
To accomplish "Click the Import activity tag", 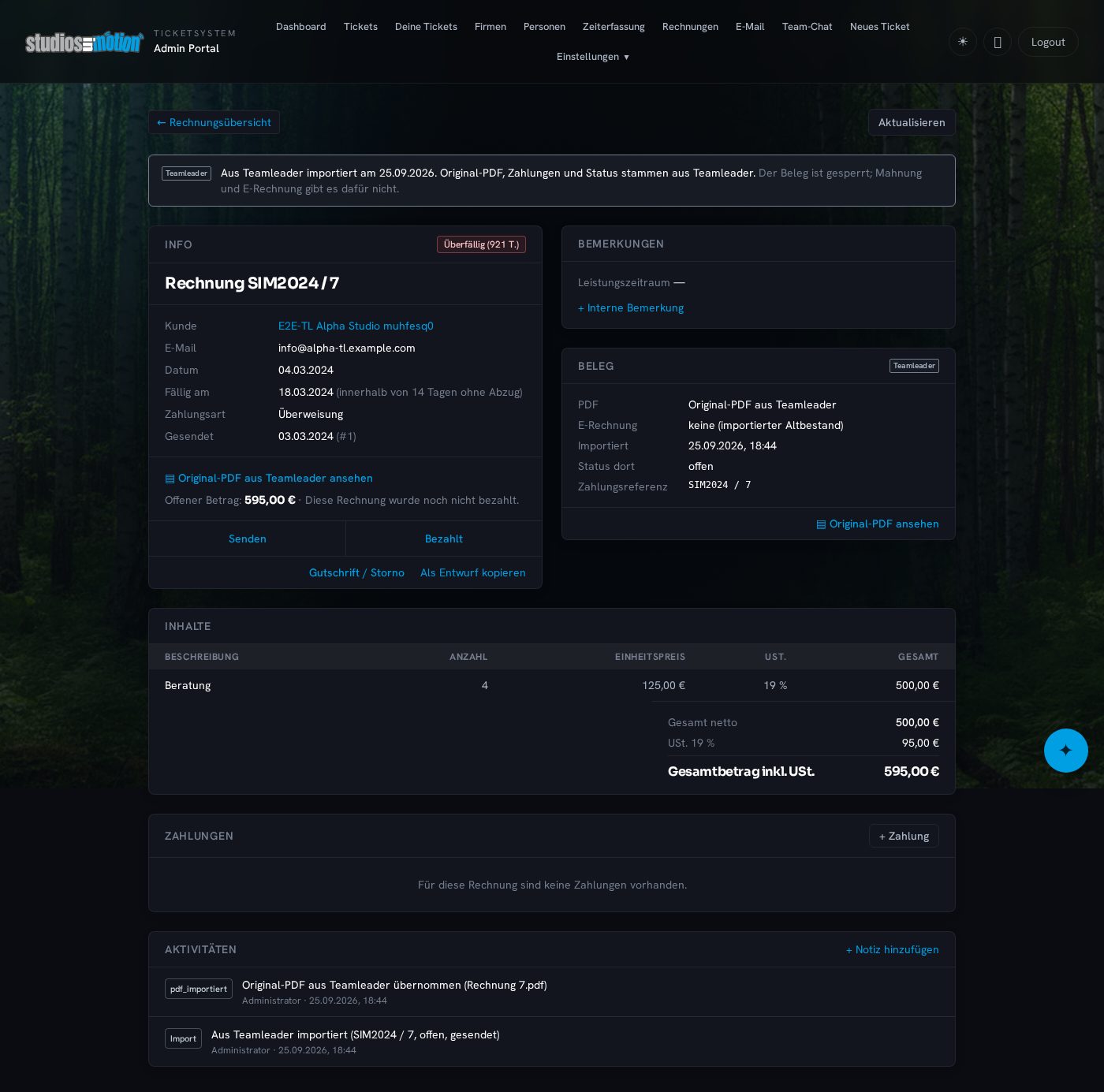I will click(183, 1038).
